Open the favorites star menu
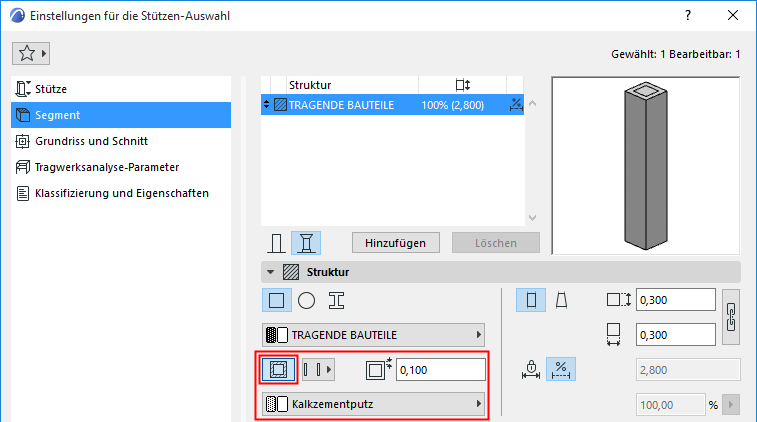 point(32,52)
